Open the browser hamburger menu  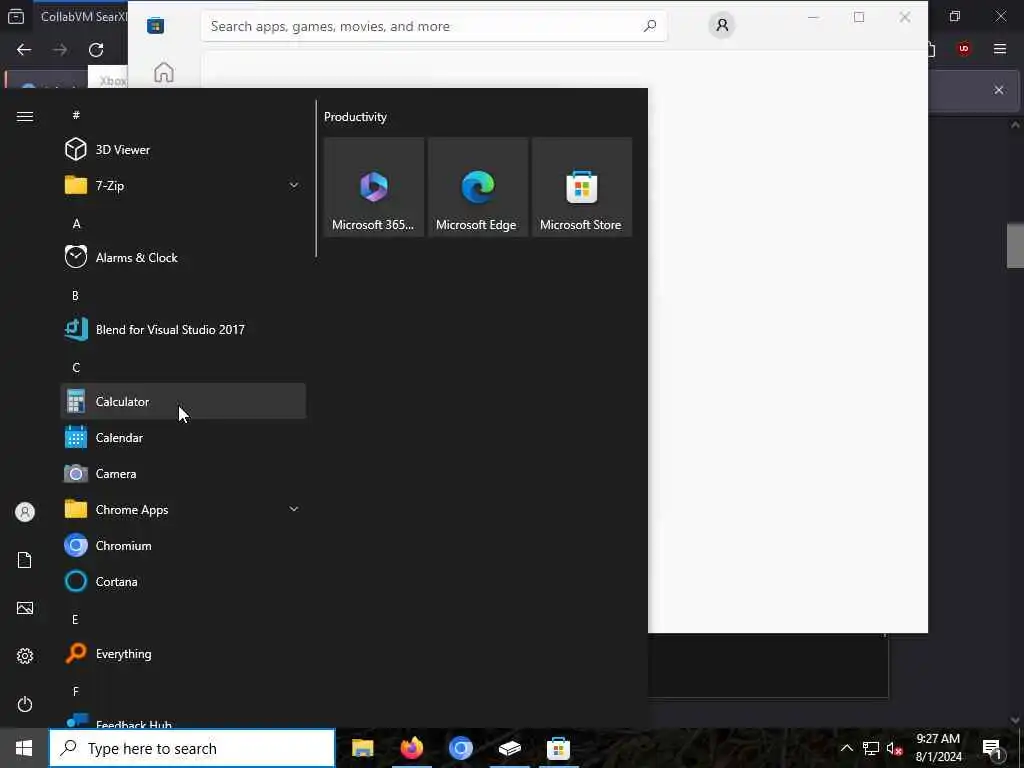pyautogui.click(x=999, y=49)
